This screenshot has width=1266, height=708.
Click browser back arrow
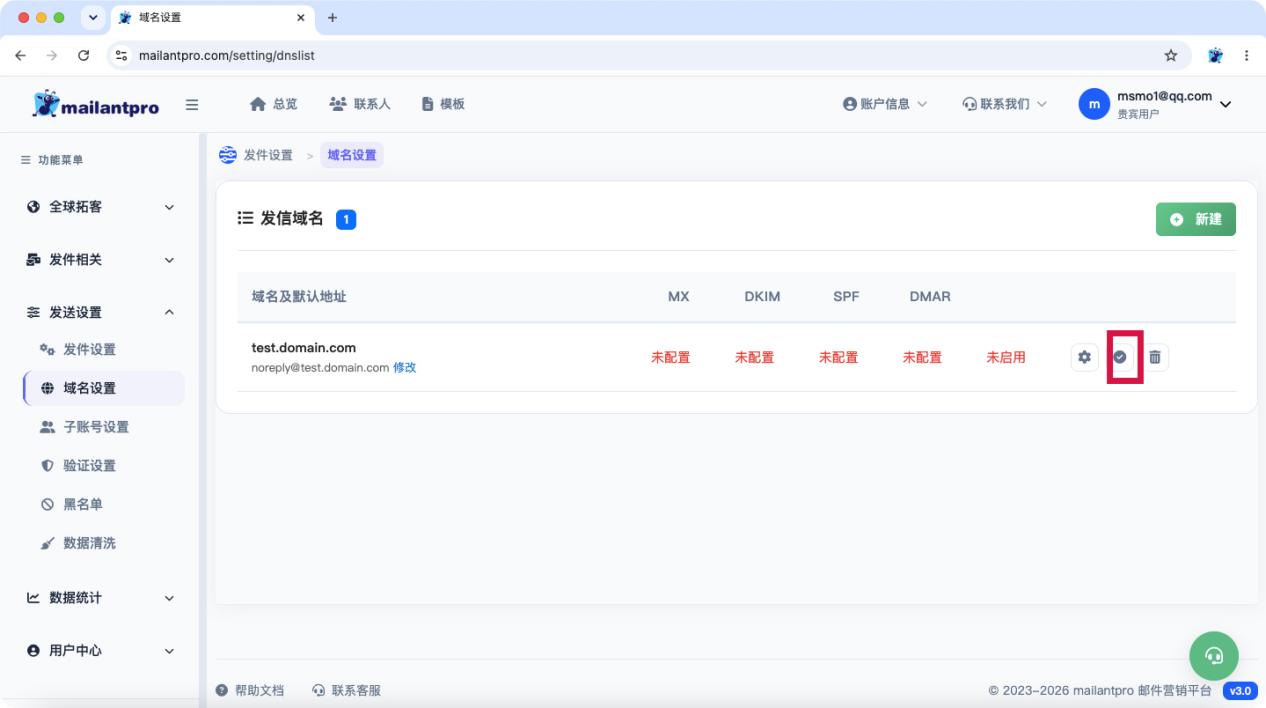click(21, 55)
